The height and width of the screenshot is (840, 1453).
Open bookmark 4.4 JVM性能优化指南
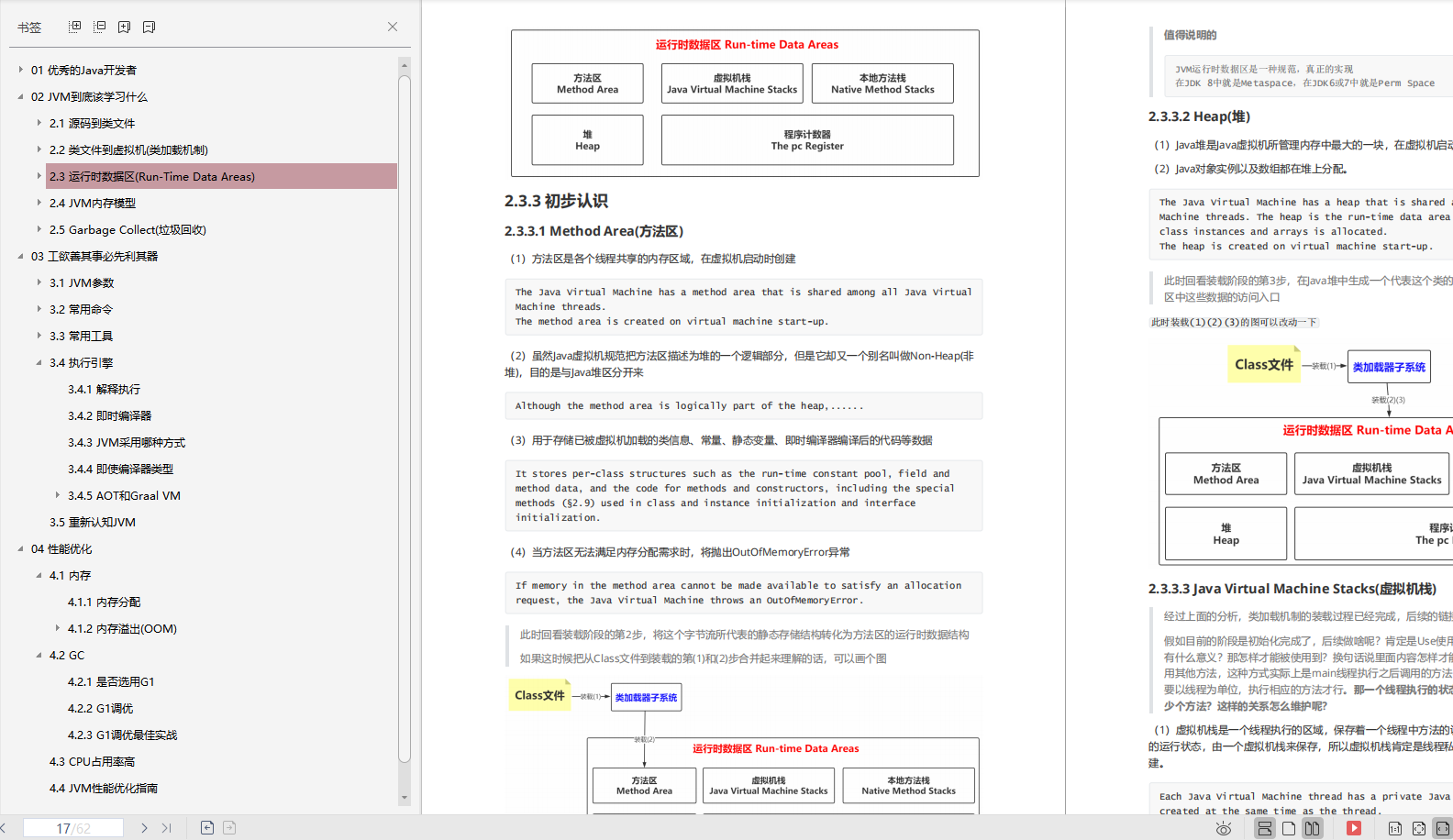[x=104, y=788]
